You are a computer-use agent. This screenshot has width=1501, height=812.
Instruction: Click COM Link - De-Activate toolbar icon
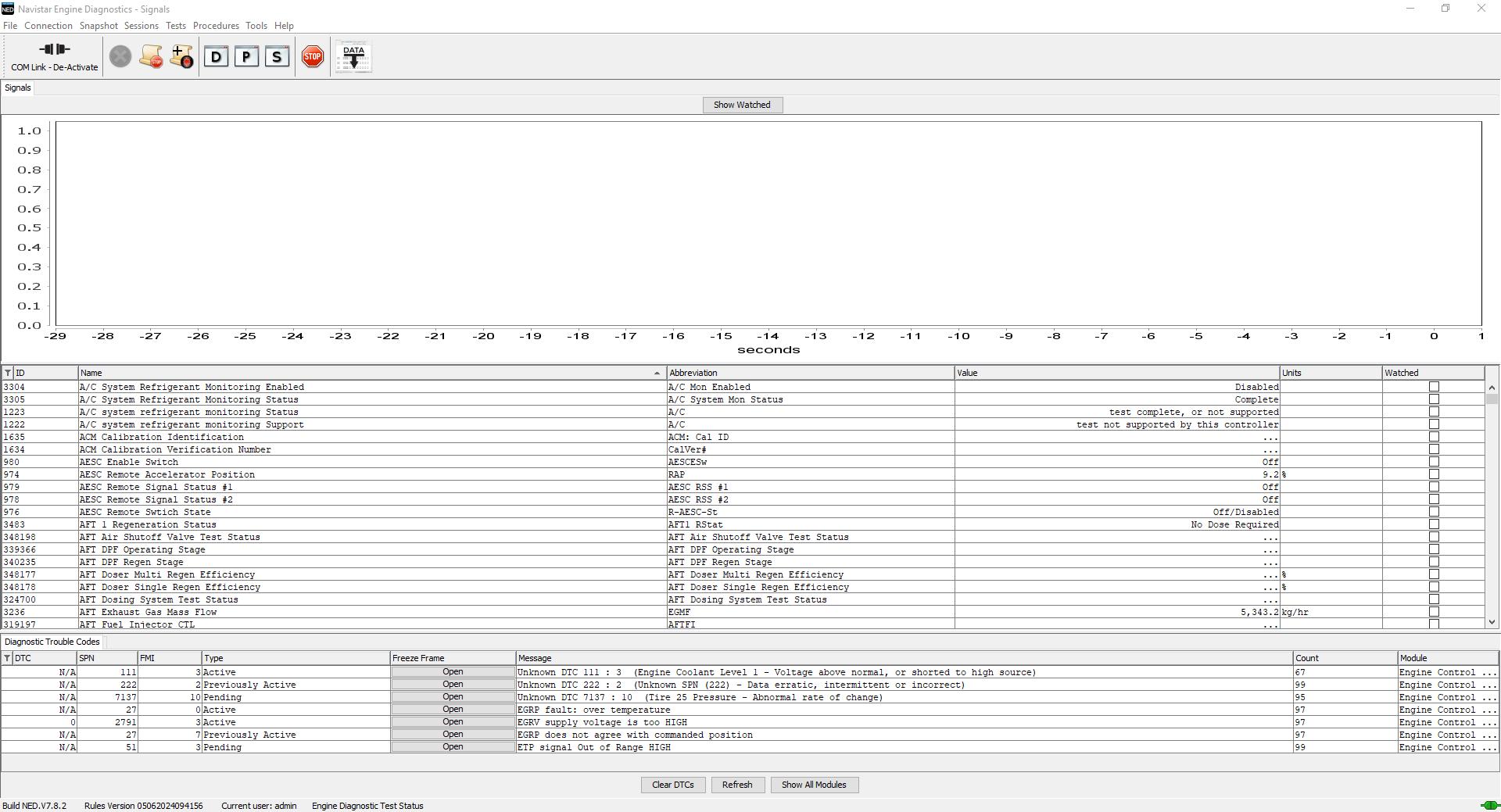pos(52,55)
